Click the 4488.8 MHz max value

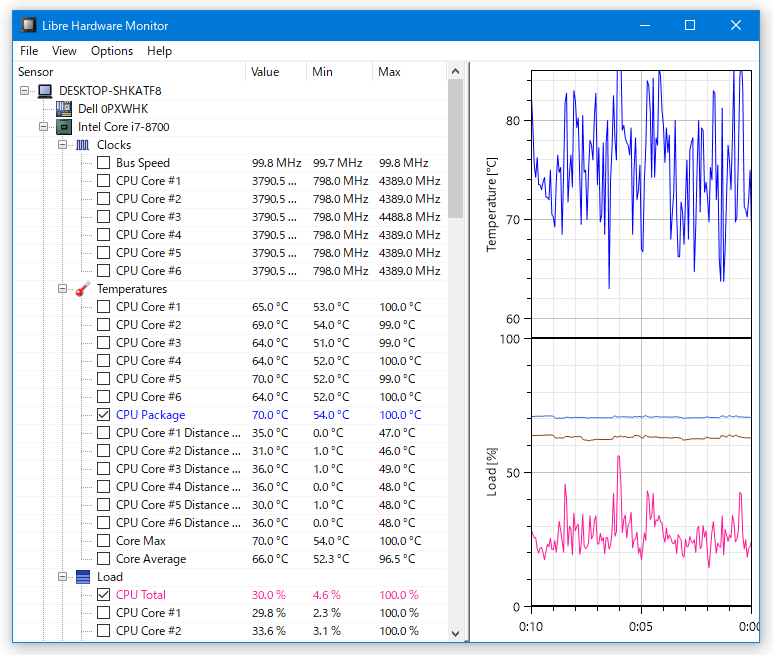[x=409, y=217]
